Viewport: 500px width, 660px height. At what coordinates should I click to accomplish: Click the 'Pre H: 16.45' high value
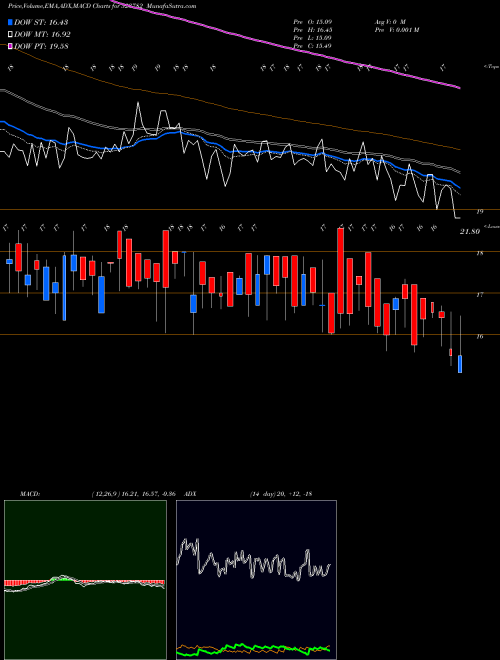313,30
